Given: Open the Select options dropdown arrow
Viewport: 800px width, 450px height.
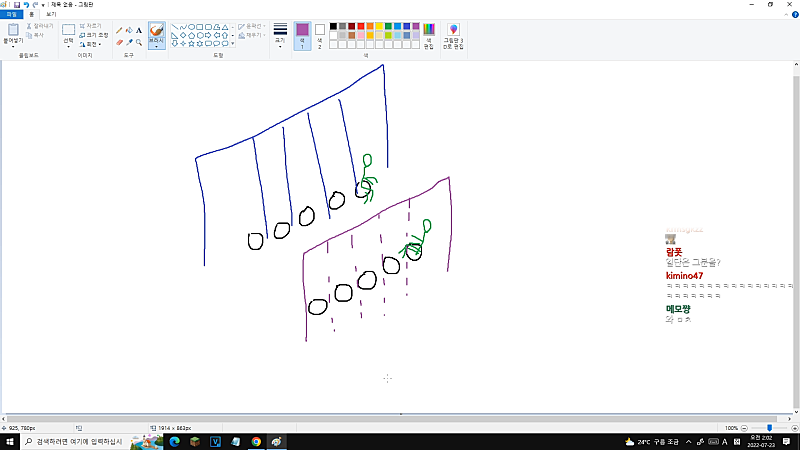Looking at the screenshot, I should point(68,46).
